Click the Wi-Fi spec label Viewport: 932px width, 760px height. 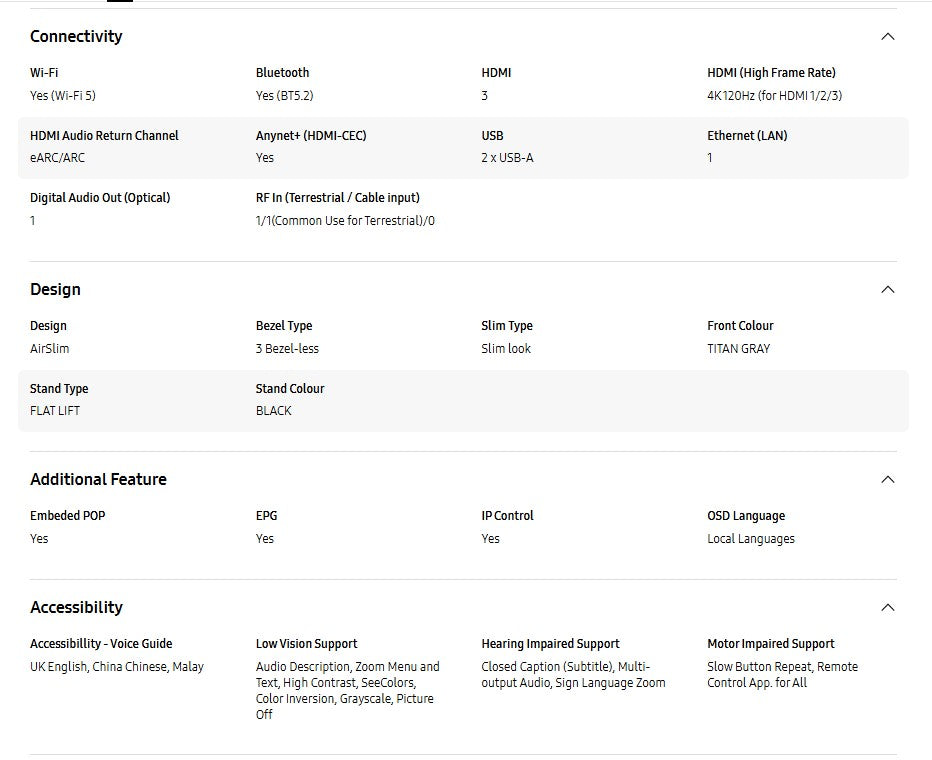(x=44, y=73)
